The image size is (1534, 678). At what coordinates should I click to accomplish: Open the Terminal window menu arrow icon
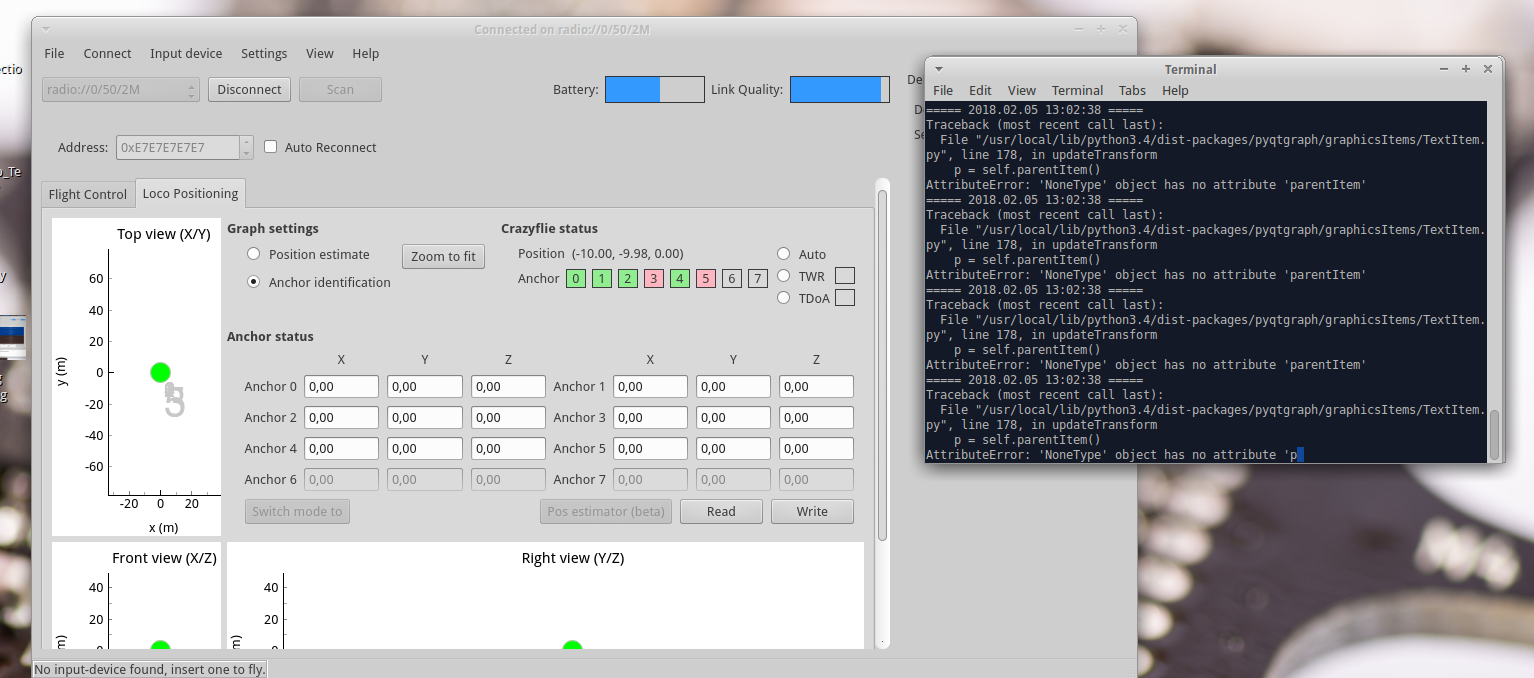[x=939, y=69]
